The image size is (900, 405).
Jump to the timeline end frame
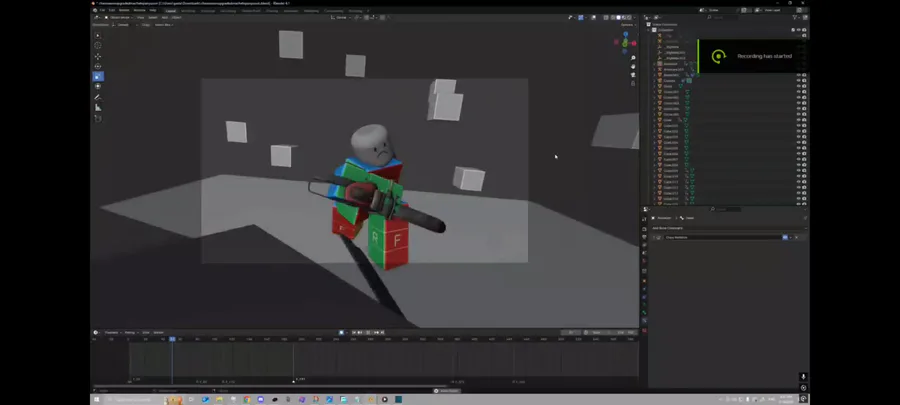382,332
